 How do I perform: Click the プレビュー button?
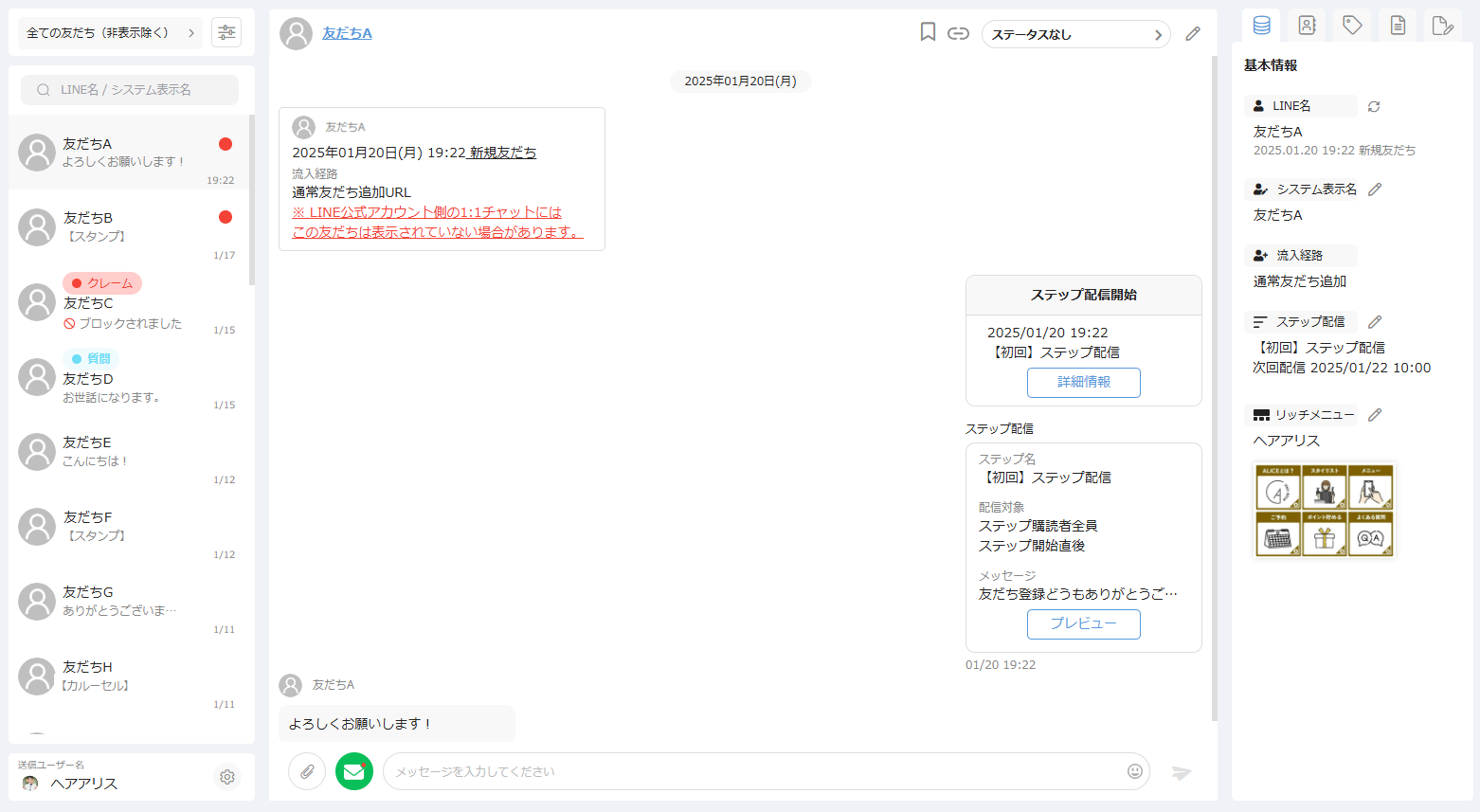tap(1083, 623)
